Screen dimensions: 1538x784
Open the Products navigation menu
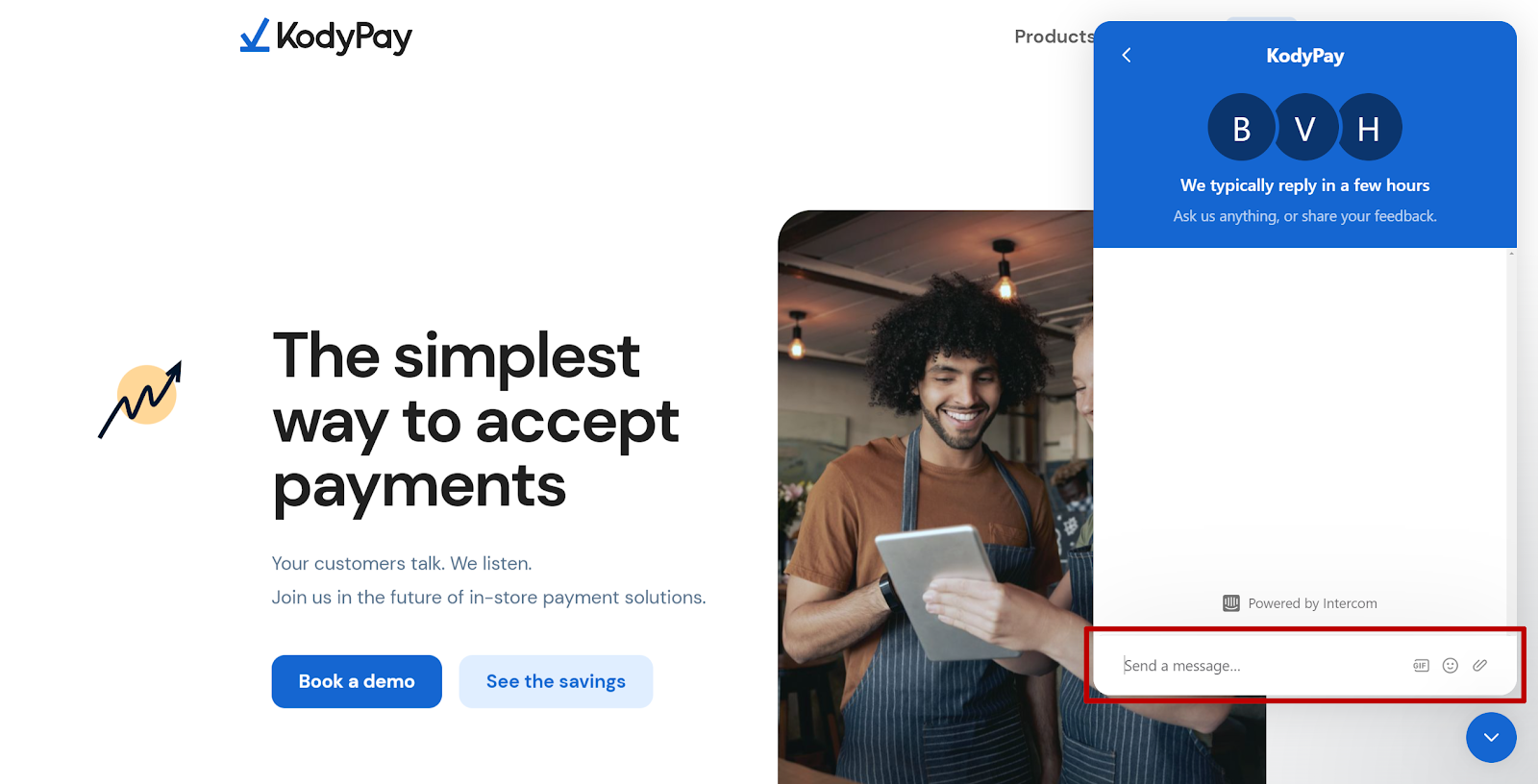1054,37
